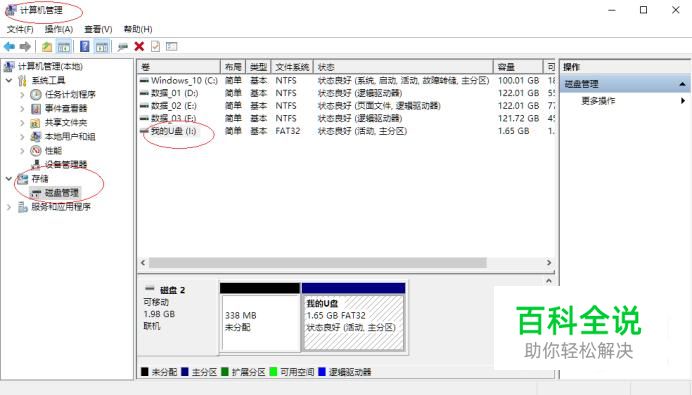Click the red X Delete toolbar icon
Screen dimensions: 692x395
[139, 46]
